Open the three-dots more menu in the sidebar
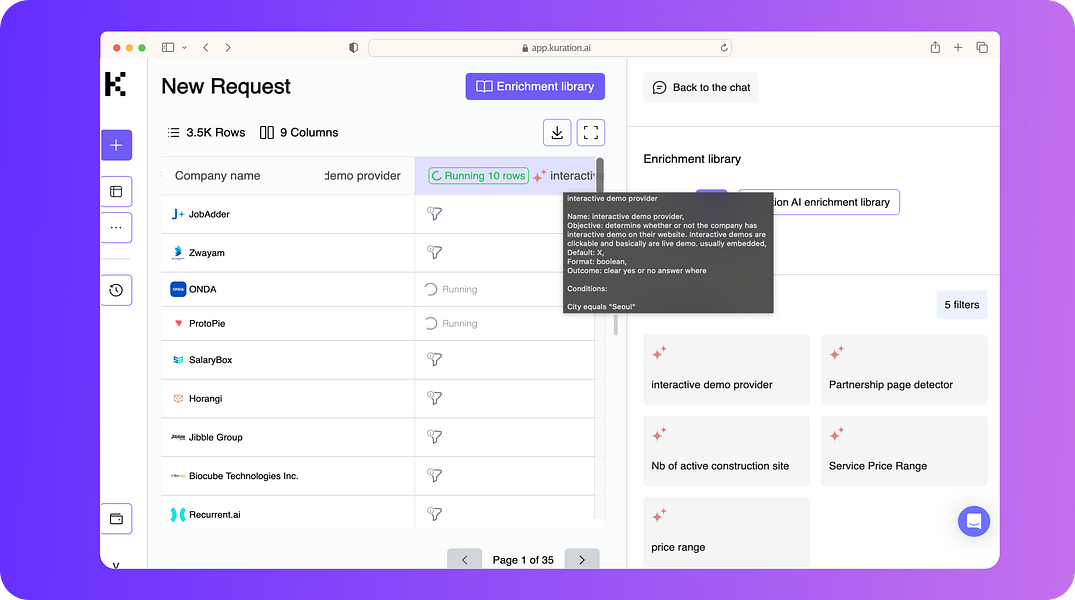 pos(117,228)
